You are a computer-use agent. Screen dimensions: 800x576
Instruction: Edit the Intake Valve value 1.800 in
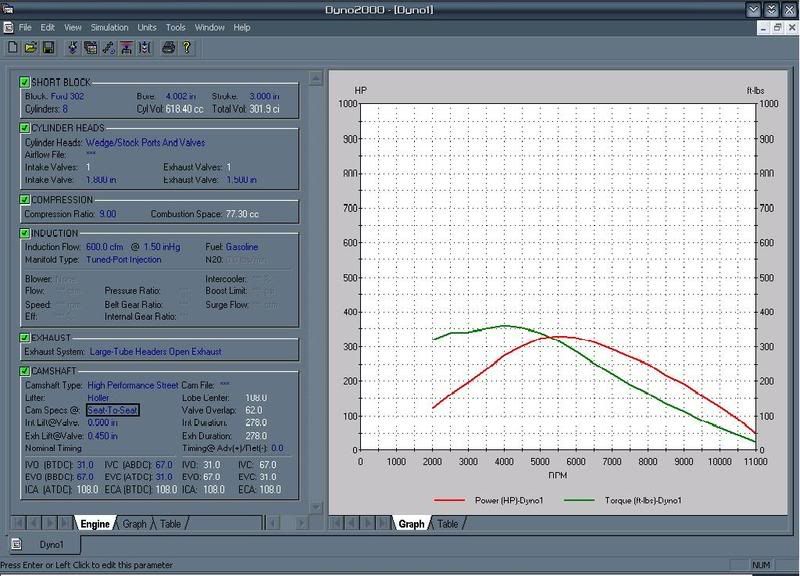point(101,180)
